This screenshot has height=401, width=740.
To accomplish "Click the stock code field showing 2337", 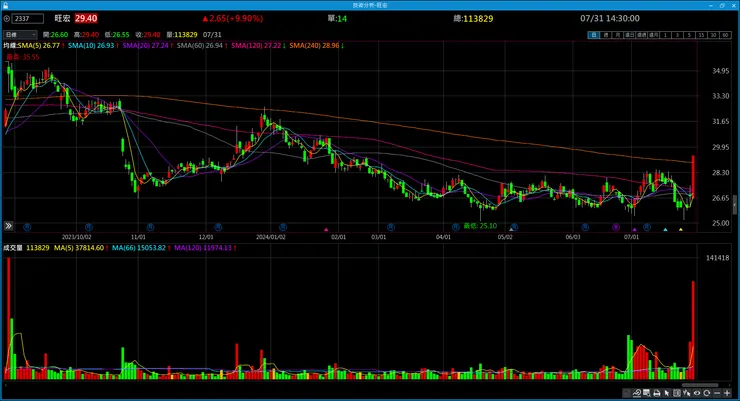I will (x=28, y=19).
